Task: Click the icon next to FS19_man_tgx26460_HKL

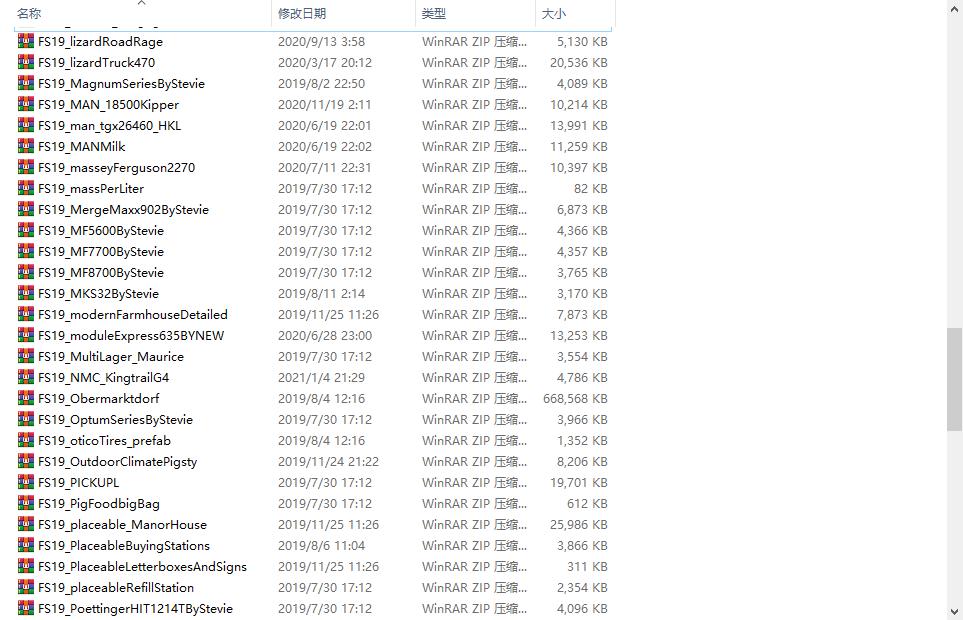Action: point(26,125)
